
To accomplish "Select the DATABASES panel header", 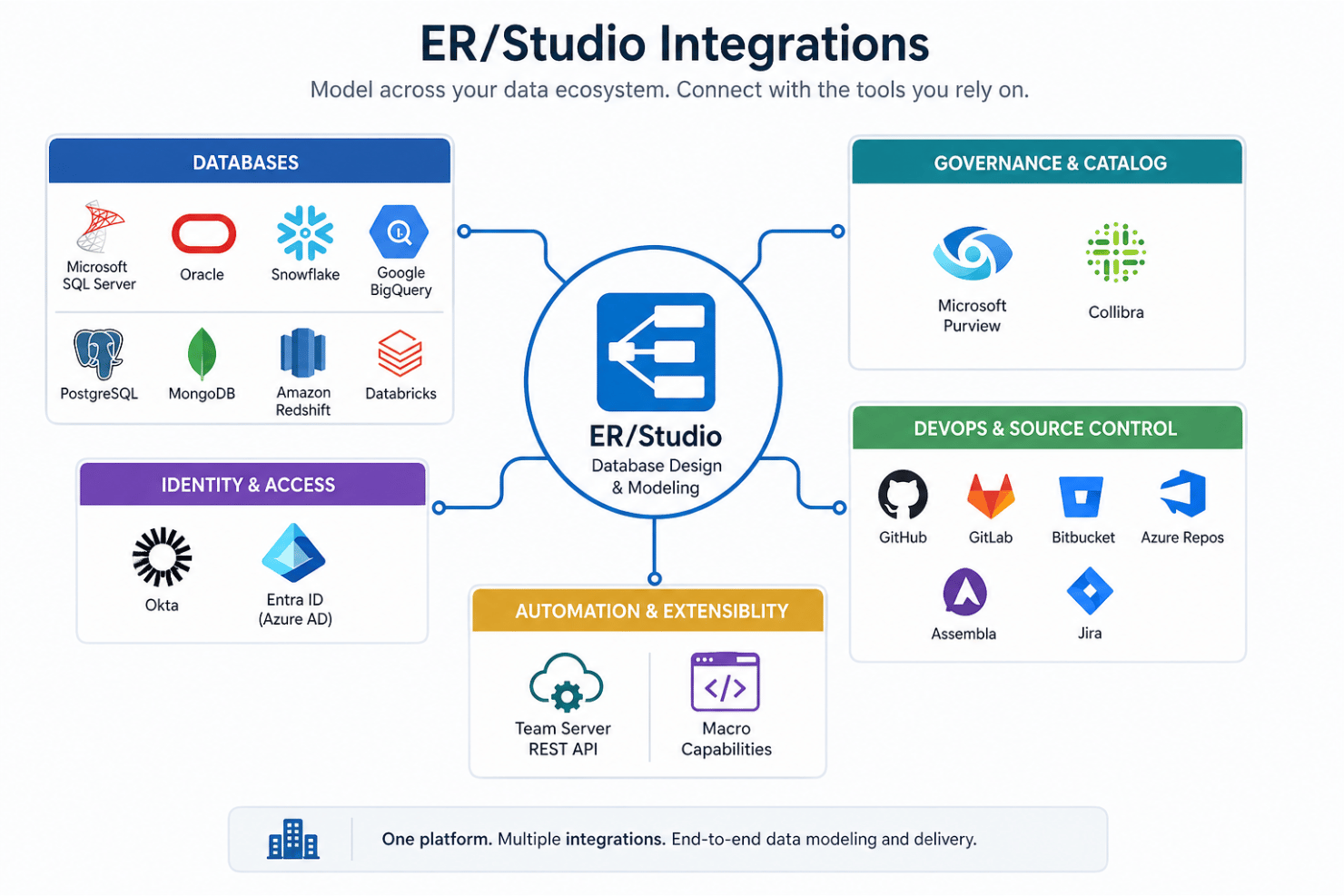I will click(x=249, y=162).
